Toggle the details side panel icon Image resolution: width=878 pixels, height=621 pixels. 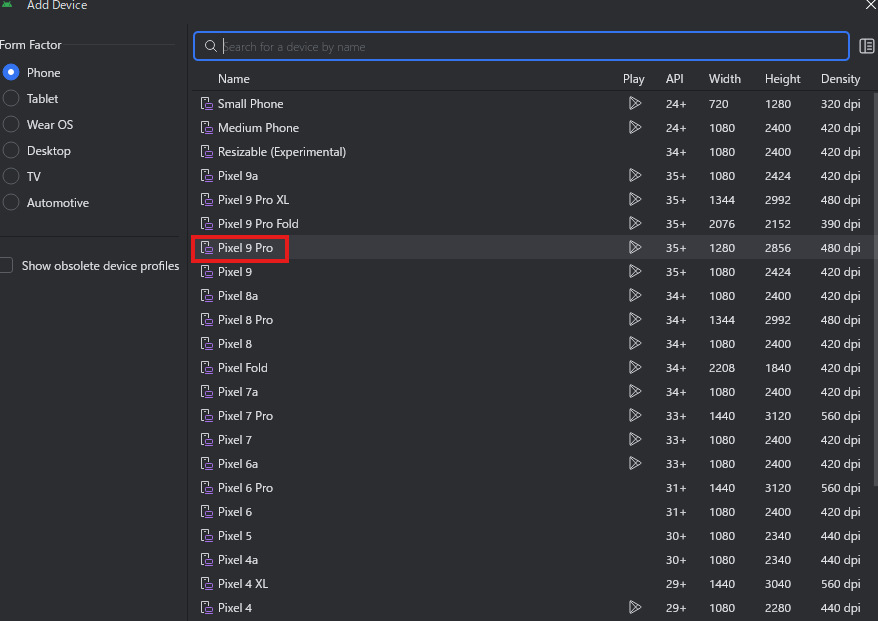coord(866,46)
